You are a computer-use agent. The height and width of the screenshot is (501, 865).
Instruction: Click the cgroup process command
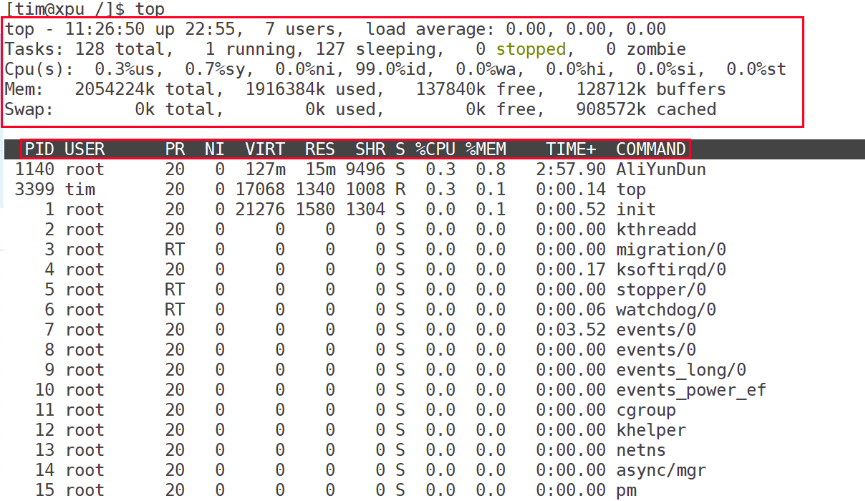coord(646,409)
